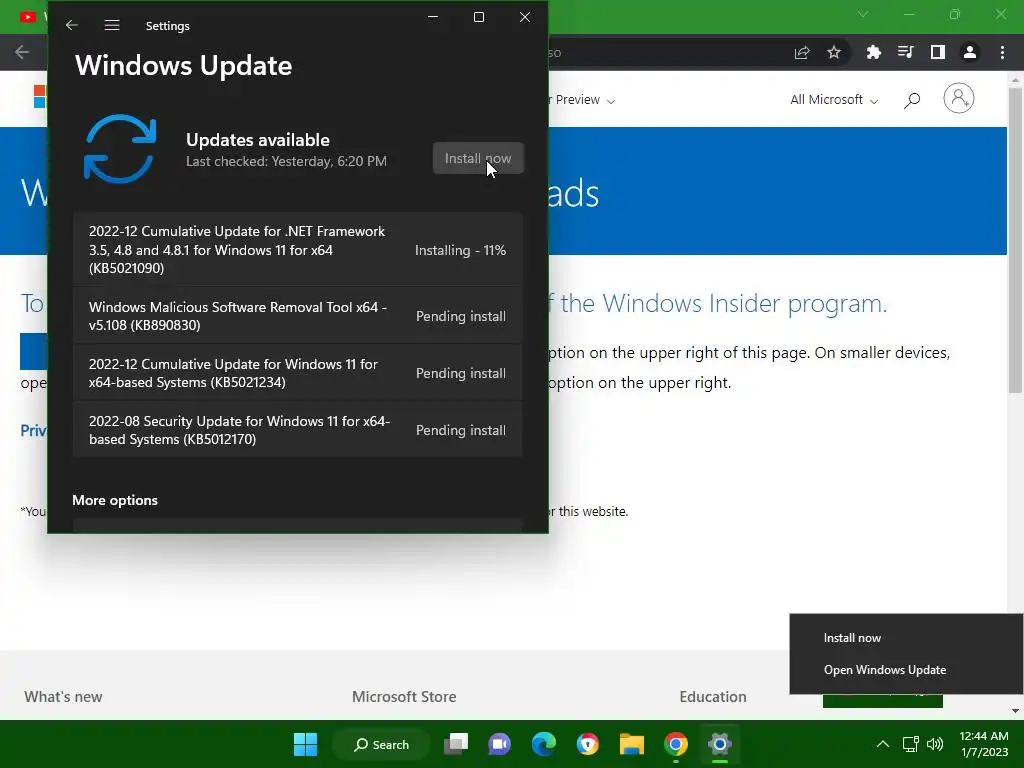Click the Chrome tab search chevron

click(863, 14)
